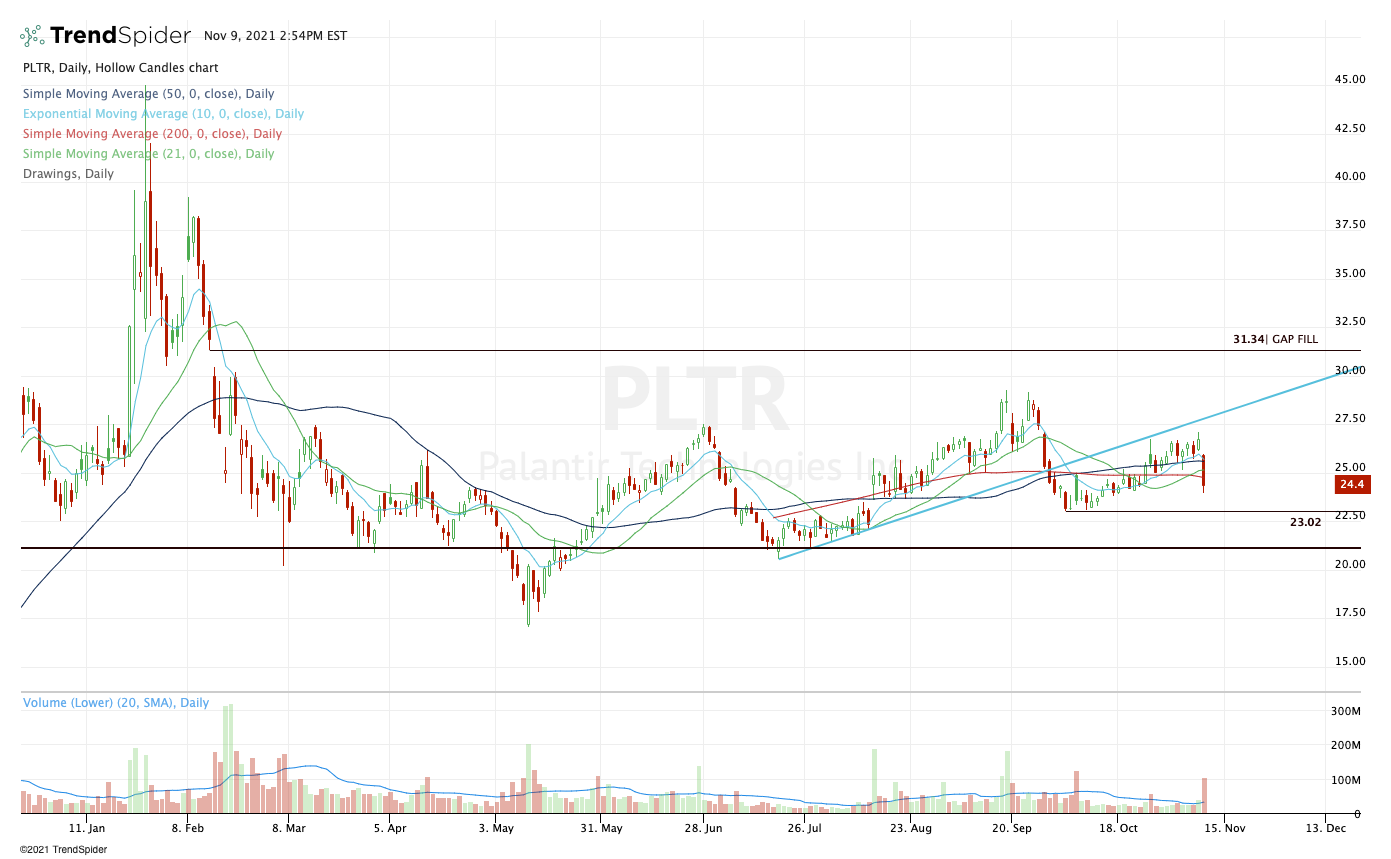The height and width of the screenshot is (859, 1391).
Task: Click the 40.00 price axis label
Action: click(1350, 176)
